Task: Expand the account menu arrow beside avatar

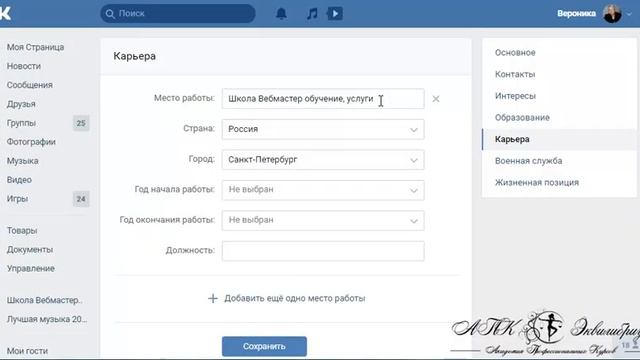Action: click(629, 14)
